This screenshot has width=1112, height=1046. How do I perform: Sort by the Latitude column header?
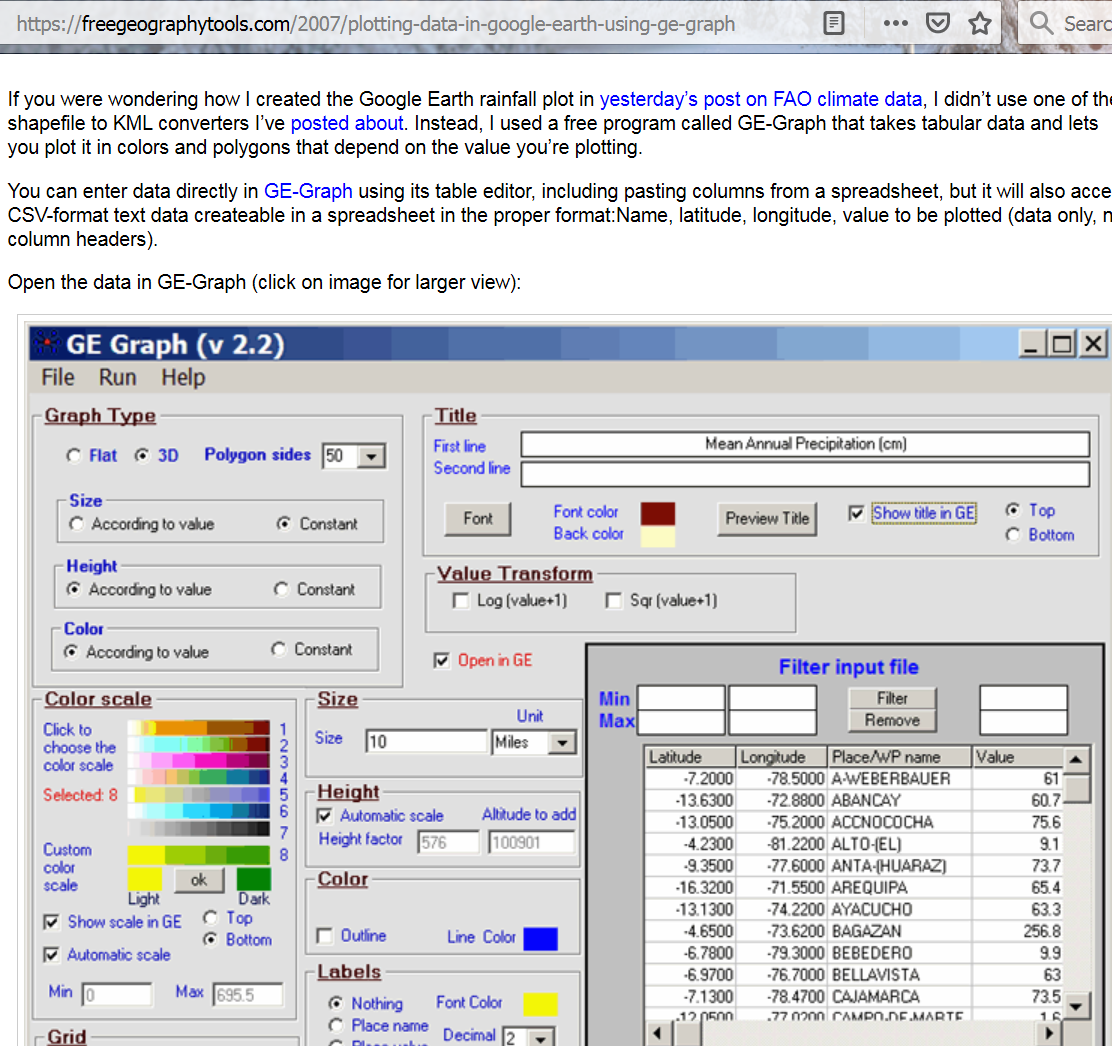690,757
